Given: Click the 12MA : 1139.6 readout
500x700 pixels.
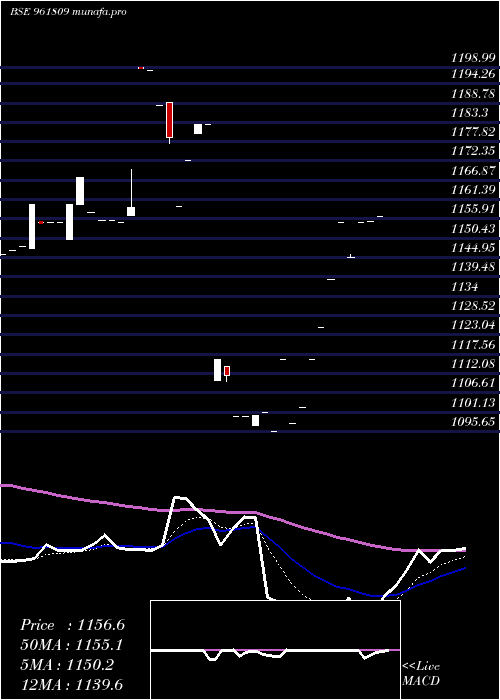Looking at the screenshot, I should tap(72, 684).
